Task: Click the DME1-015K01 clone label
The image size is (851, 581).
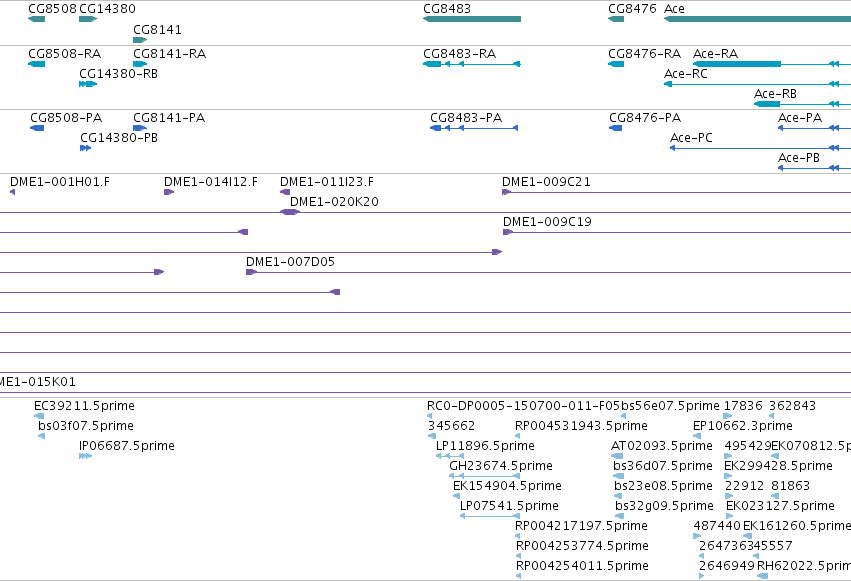Action: pos(37,382)
